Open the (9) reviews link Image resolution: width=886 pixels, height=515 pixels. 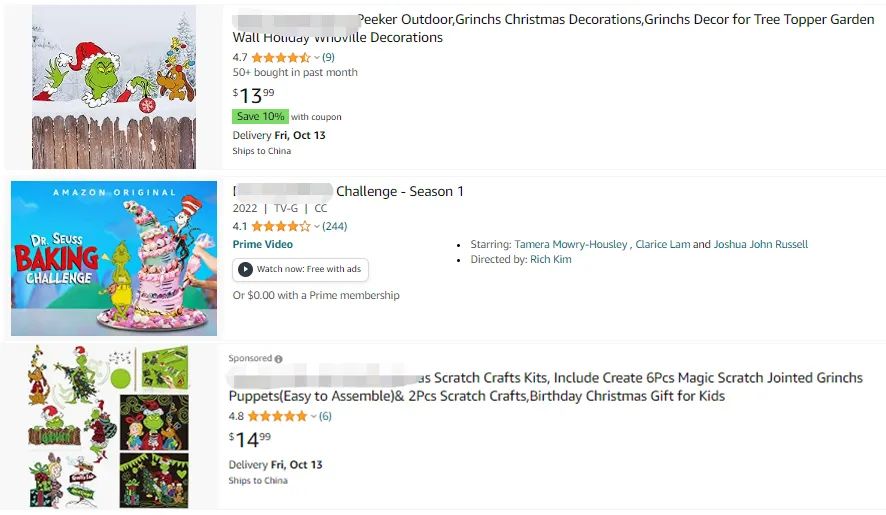pyautogui.click(x=328, y=57)
